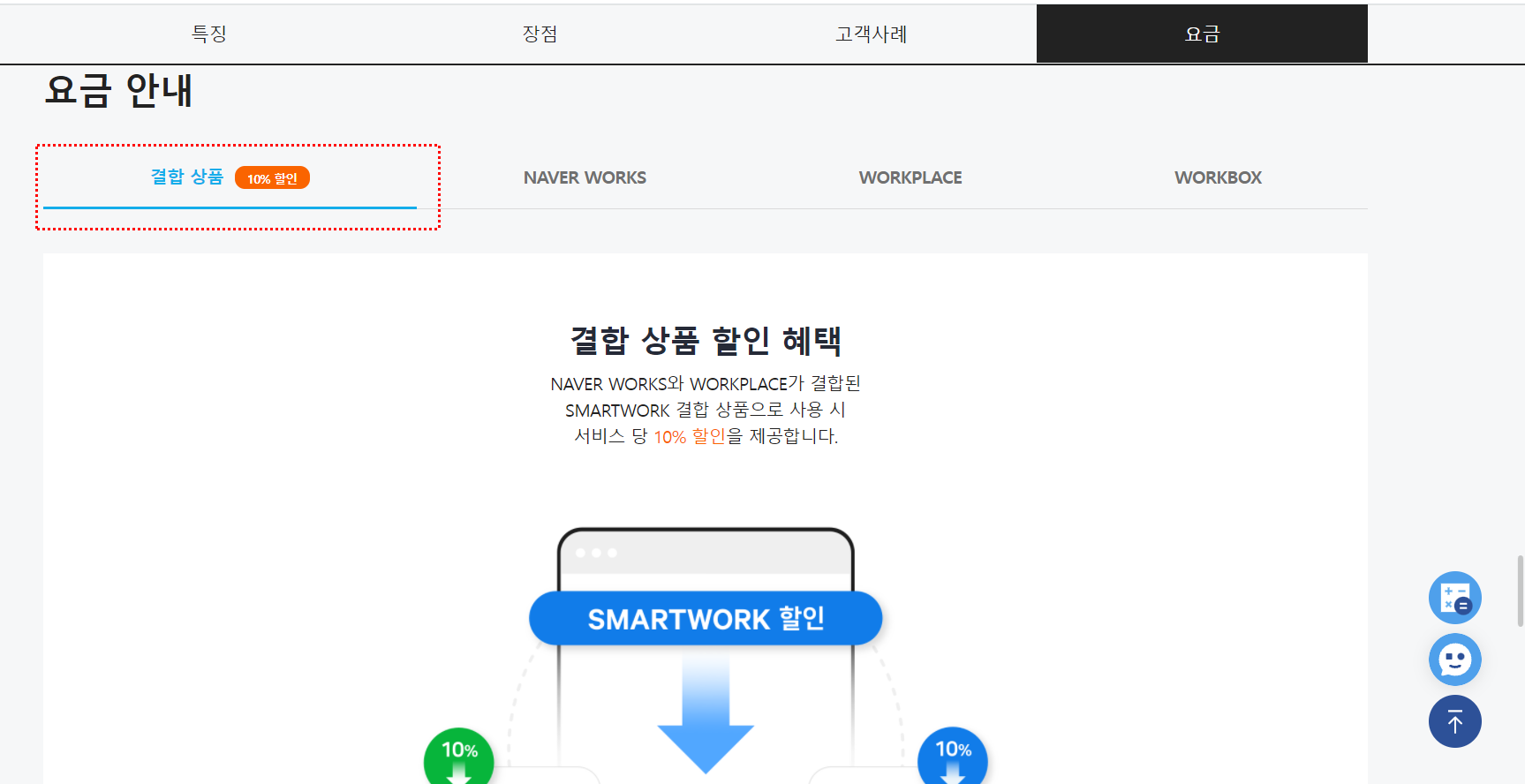Open the price calculator floating icon
The width and height of the screenshot is (1525, 784).
coord(1454,598)
